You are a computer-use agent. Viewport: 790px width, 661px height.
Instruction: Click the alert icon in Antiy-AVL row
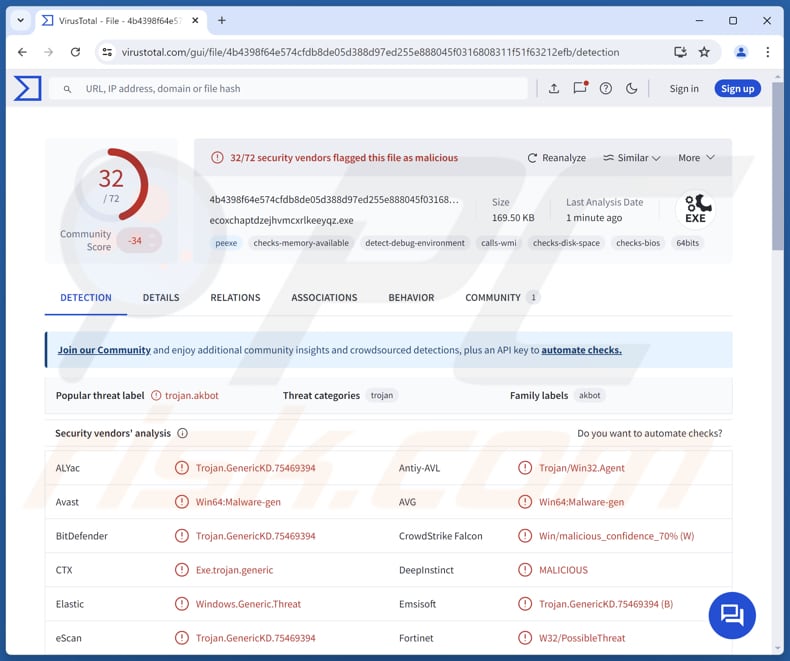pyautogui.click(x=525, y=468)
